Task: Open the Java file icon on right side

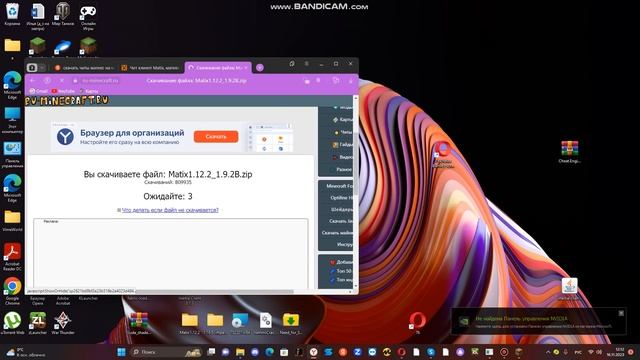Action: tap(569, 289)
